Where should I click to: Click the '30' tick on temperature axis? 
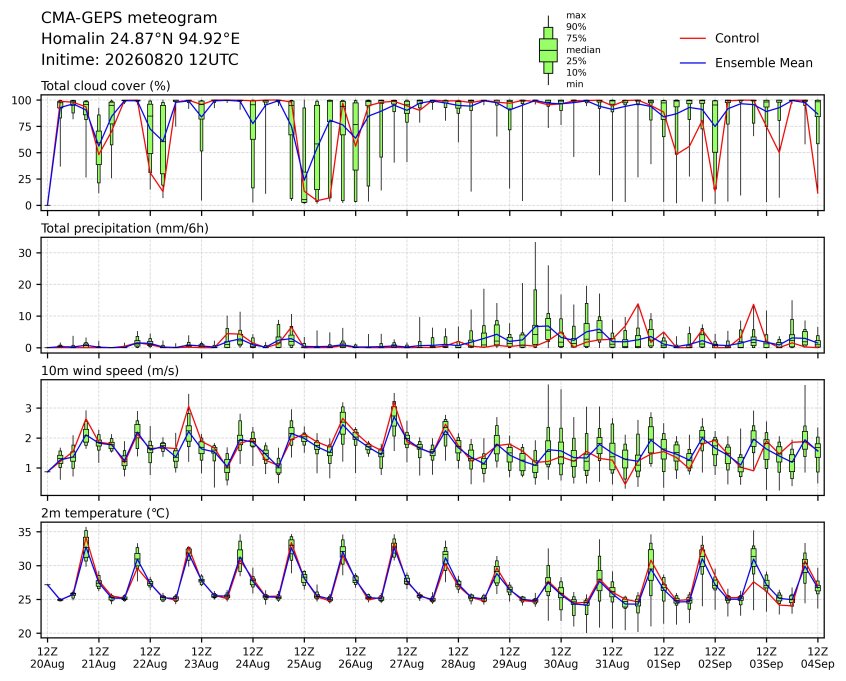pyautogui.click(x=25, y=566)
